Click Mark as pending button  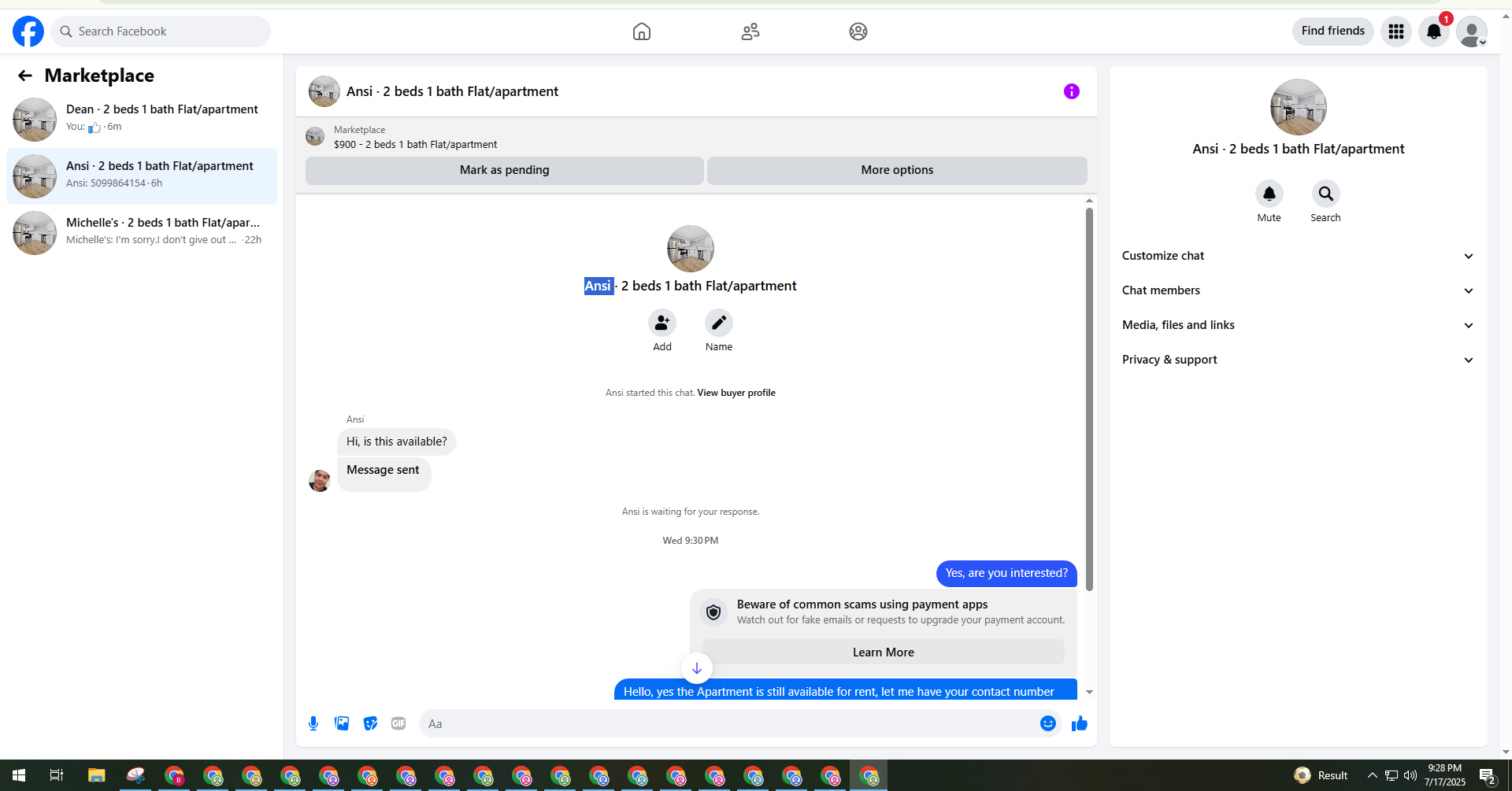tap(505, 170)
